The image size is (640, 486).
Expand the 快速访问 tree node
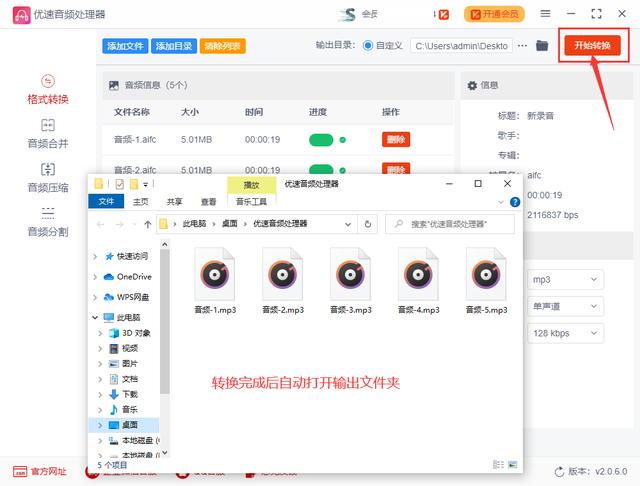[x=95, y=256]
